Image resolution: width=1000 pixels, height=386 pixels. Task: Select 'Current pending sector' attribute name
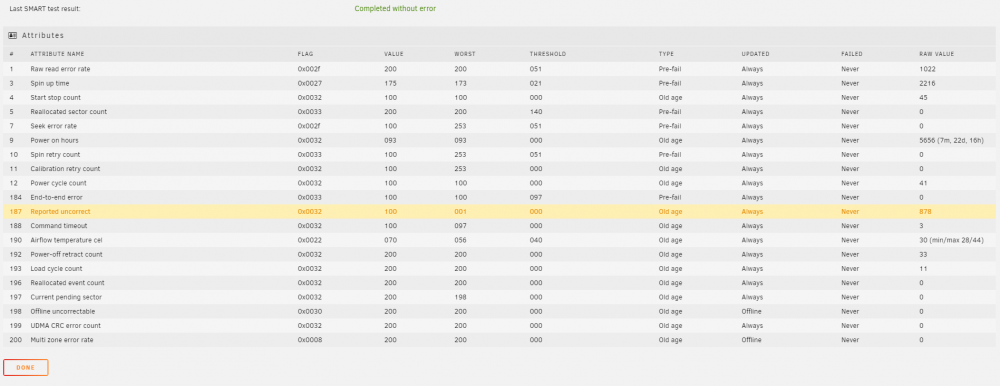[66, 297]
